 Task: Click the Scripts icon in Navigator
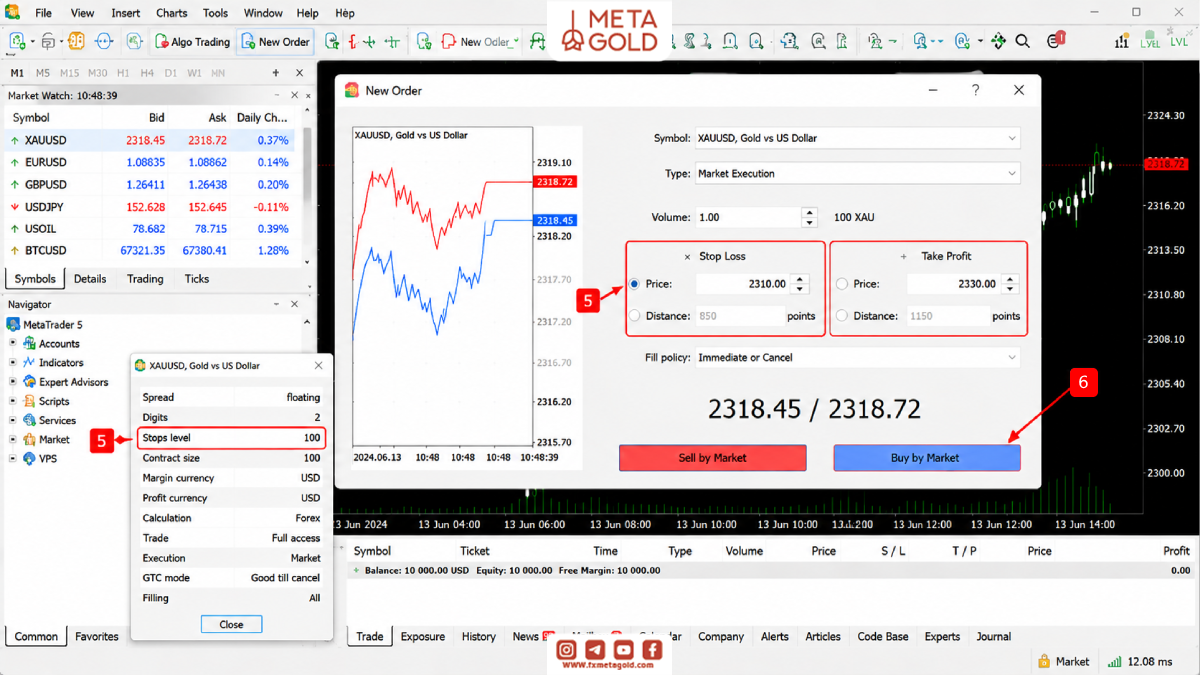[29, 401]
